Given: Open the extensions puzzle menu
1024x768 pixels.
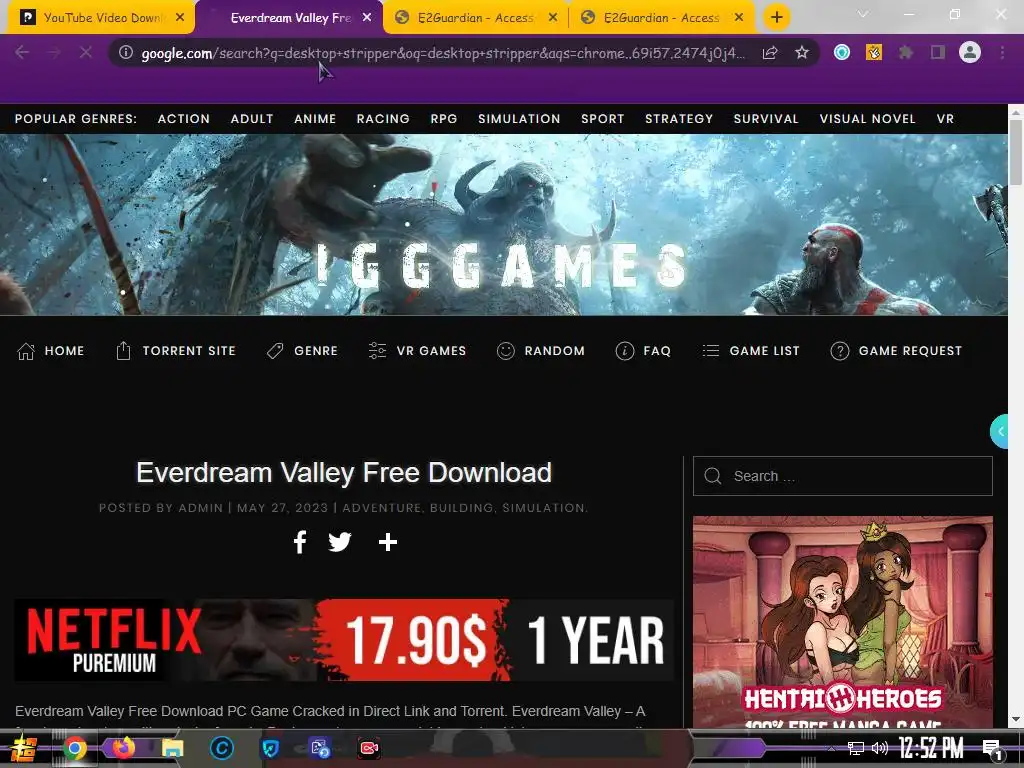Looking at the screenshot, I should tap(906, 52).
